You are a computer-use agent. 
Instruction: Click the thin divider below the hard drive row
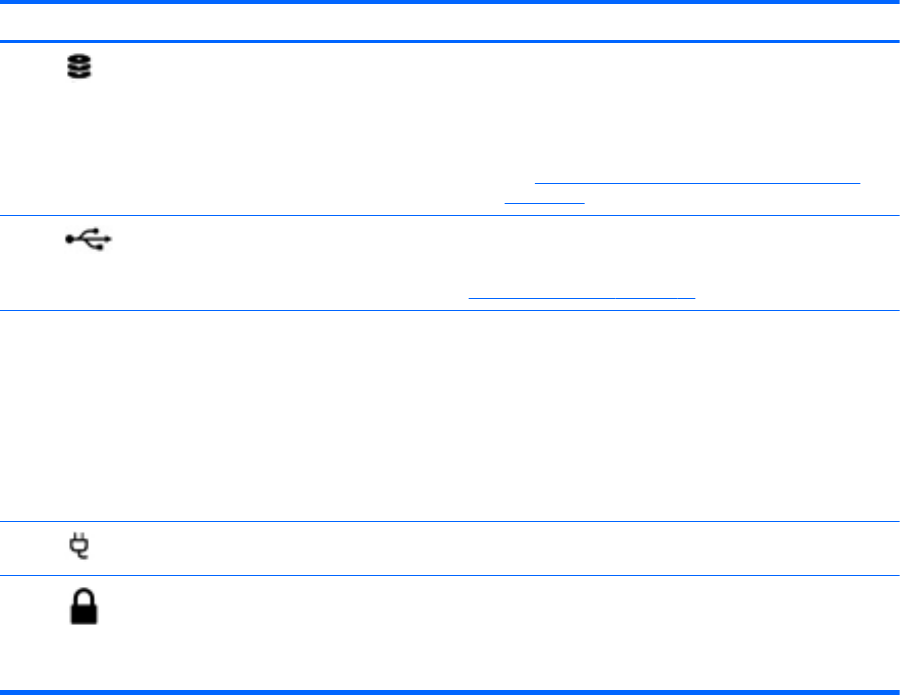pos(450,215)
